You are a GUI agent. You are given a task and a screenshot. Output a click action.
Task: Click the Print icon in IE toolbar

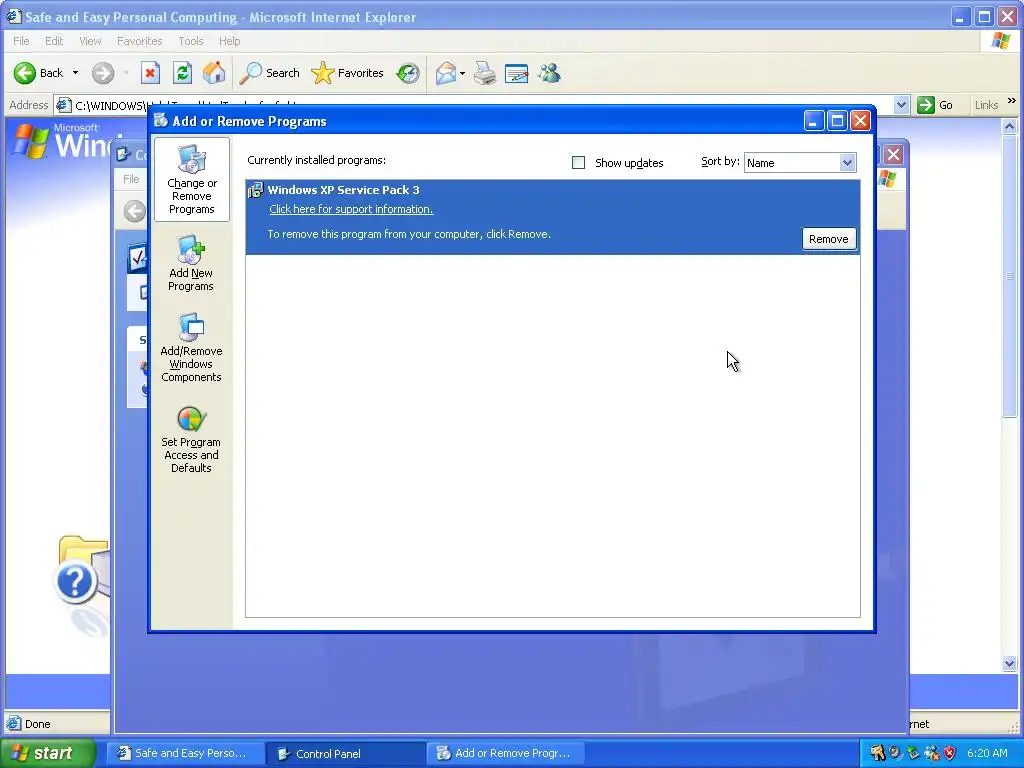click(x=485, y=73)
